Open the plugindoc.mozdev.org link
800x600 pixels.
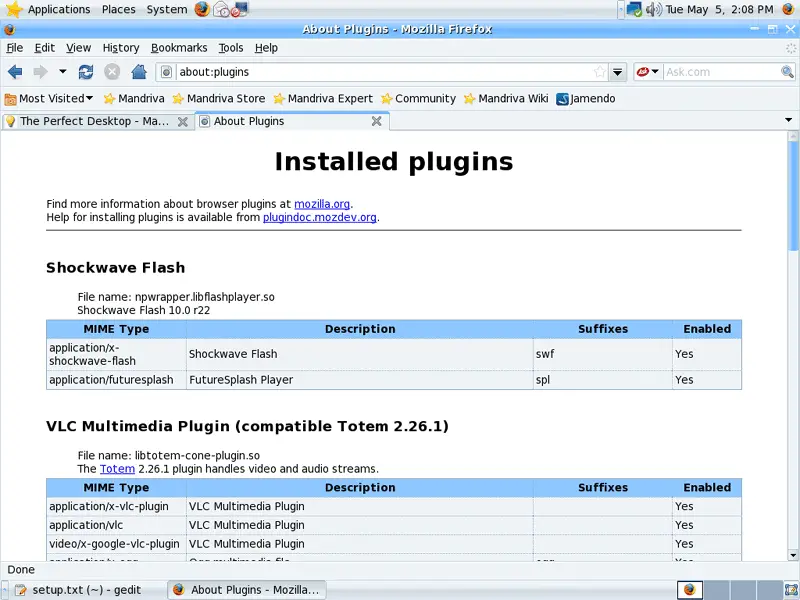click(x=320, y=217)
